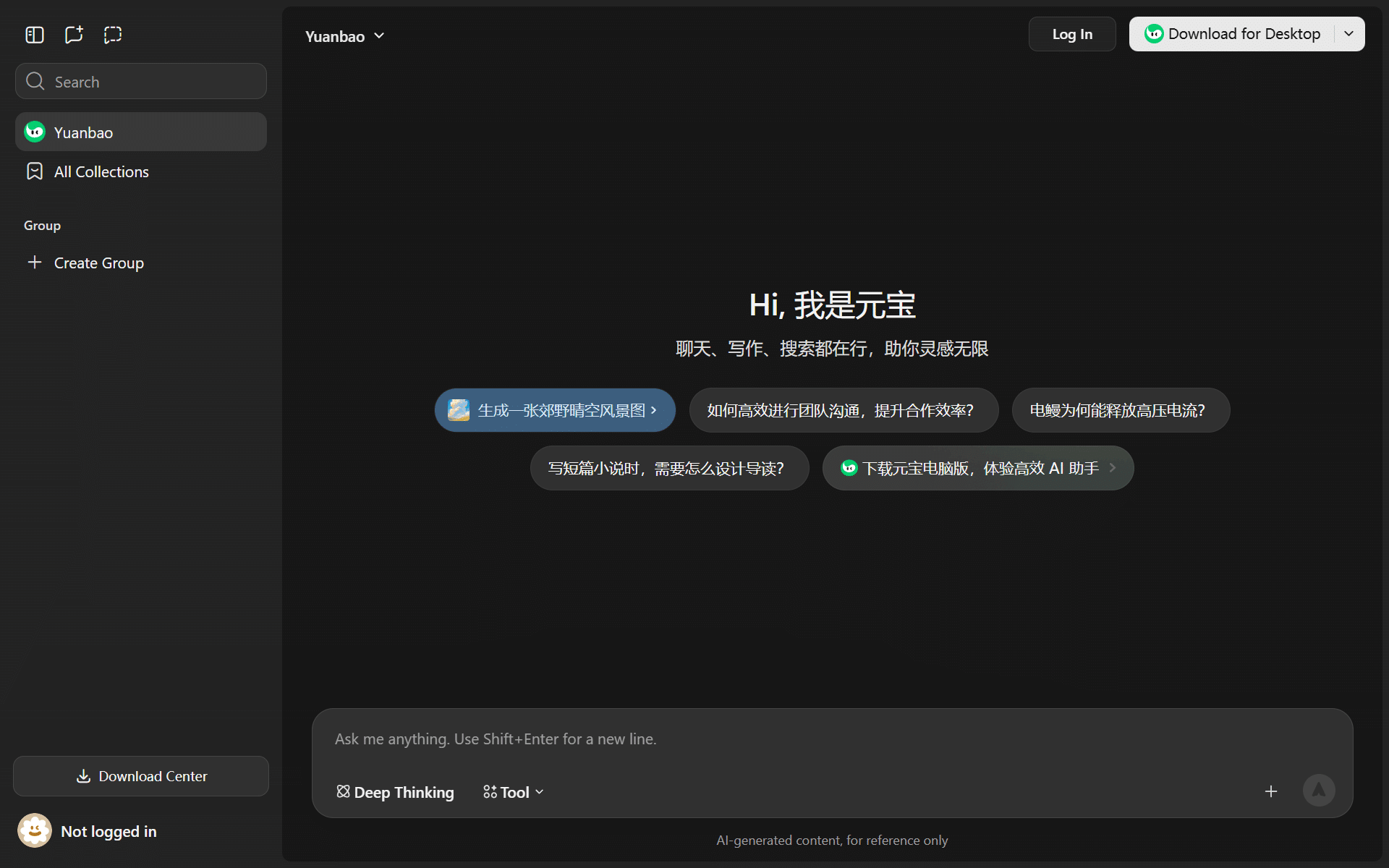Screen dimensions: 1389x868
Task: Click Download for Desktop
Action: pos(1233,34)
